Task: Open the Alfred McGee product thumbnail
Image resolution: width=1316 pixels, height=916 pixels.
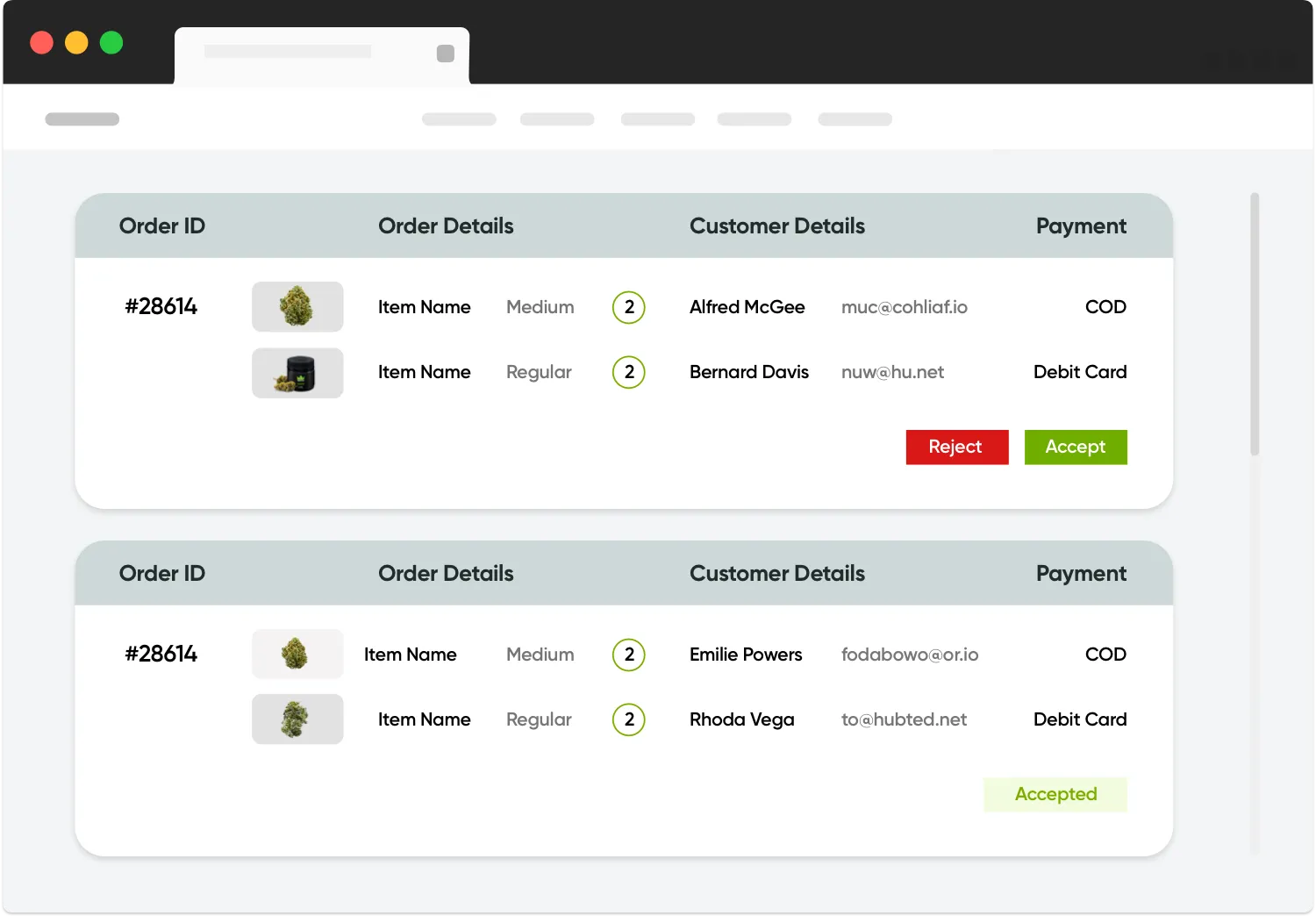Action: coord(297,306)
